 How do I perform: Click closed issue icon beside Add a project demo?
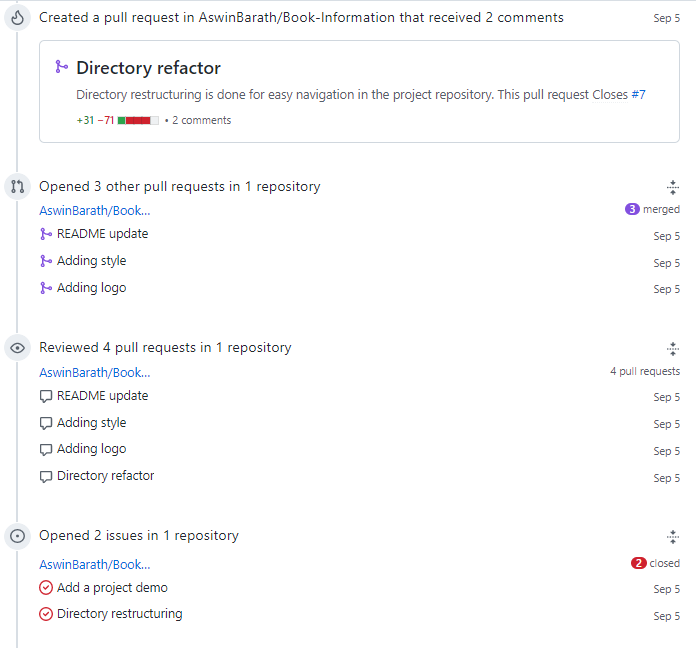point(46,588)
